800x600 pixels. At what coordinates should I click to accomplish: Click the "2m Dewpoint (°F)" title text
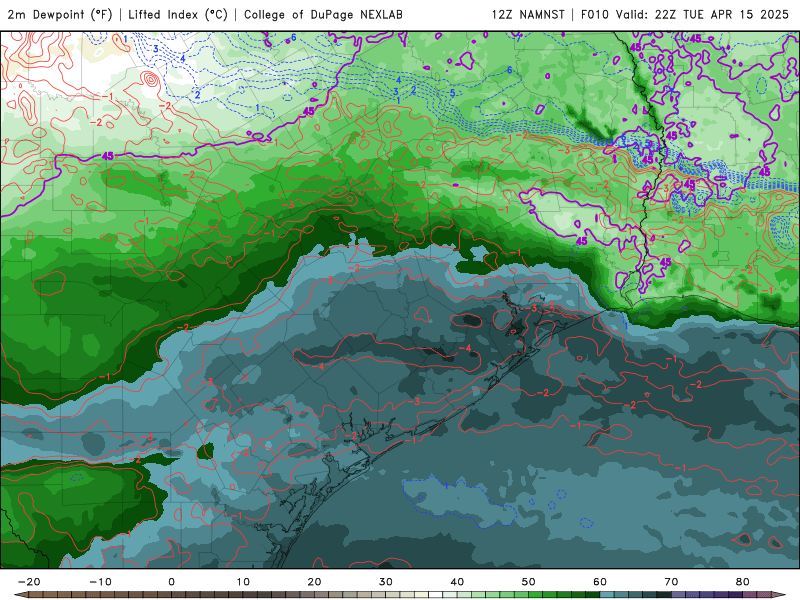coord(60,15)
